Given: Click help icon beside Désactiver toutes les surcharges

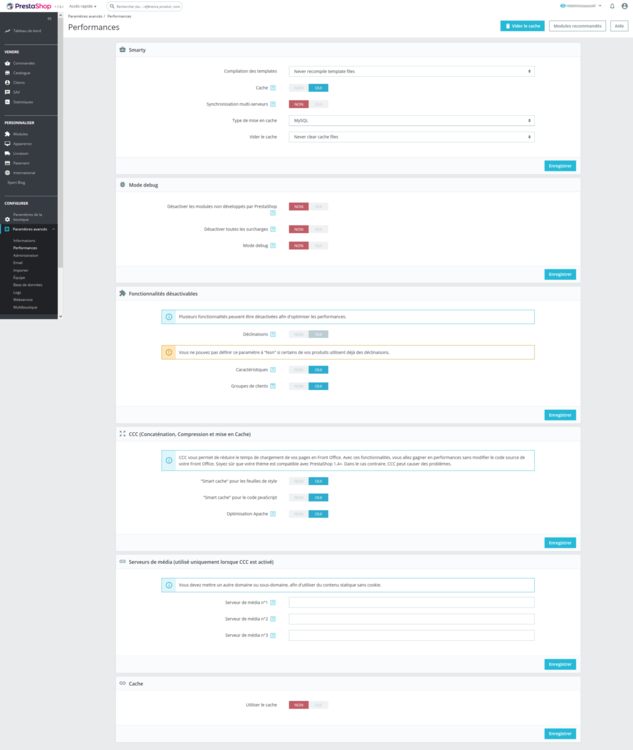Looking at the screenshot, I should (273, 229).
